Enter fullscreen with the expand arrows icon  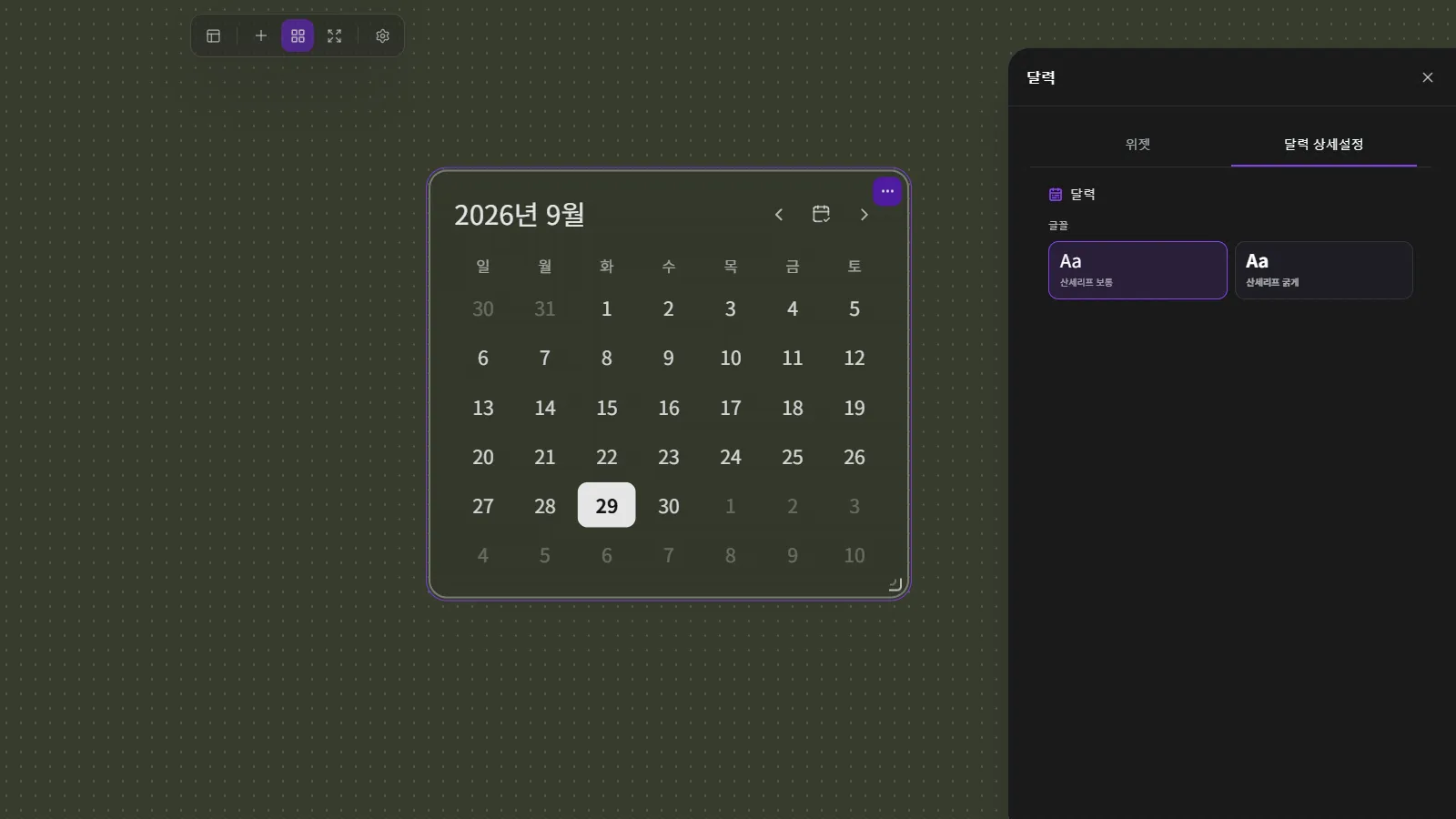tap(335, 35)
